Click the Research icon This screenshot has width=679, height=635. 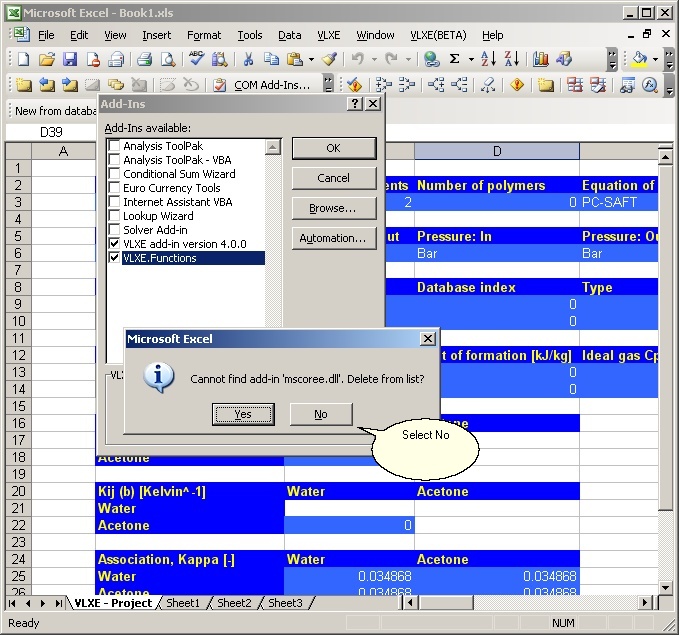pyautogui.click(x=220, y=59)
